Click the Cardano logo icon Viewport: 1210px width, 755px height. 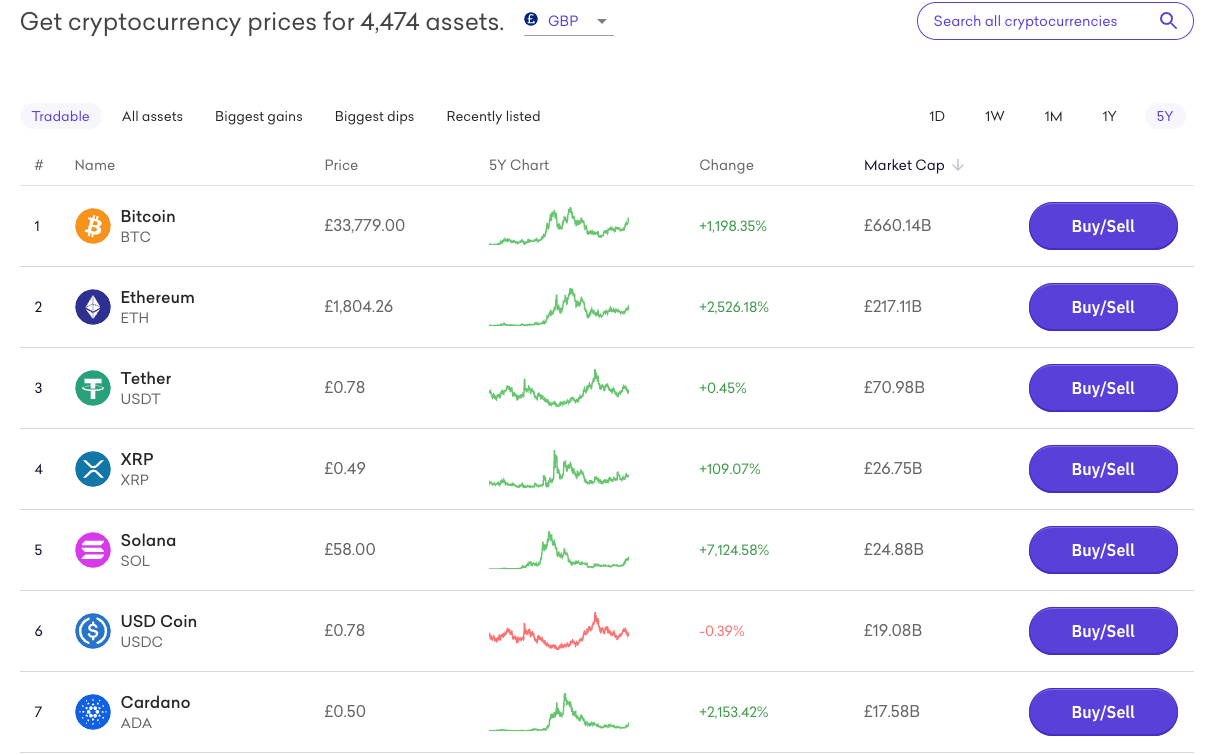click(93, 712)
